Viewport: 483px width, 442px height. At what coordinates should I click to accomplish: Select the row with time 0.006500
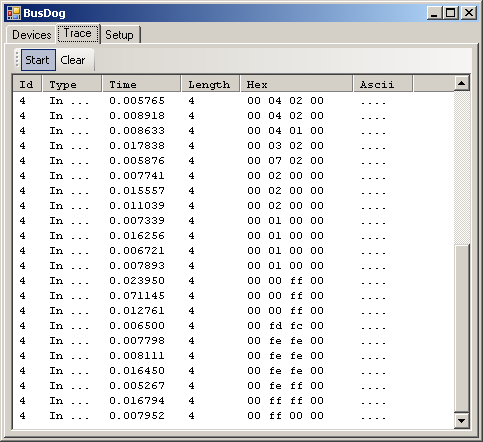233,326
